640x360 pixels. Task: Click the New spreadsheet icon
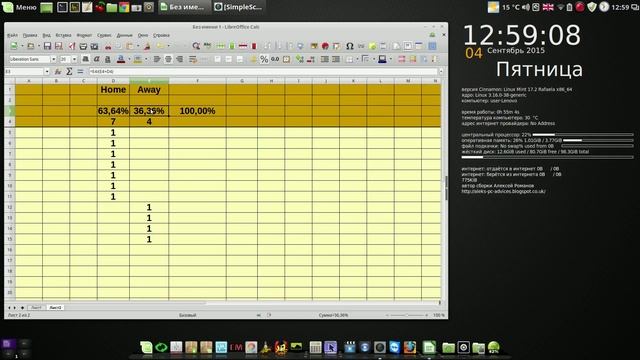click(x=14, y=46)
